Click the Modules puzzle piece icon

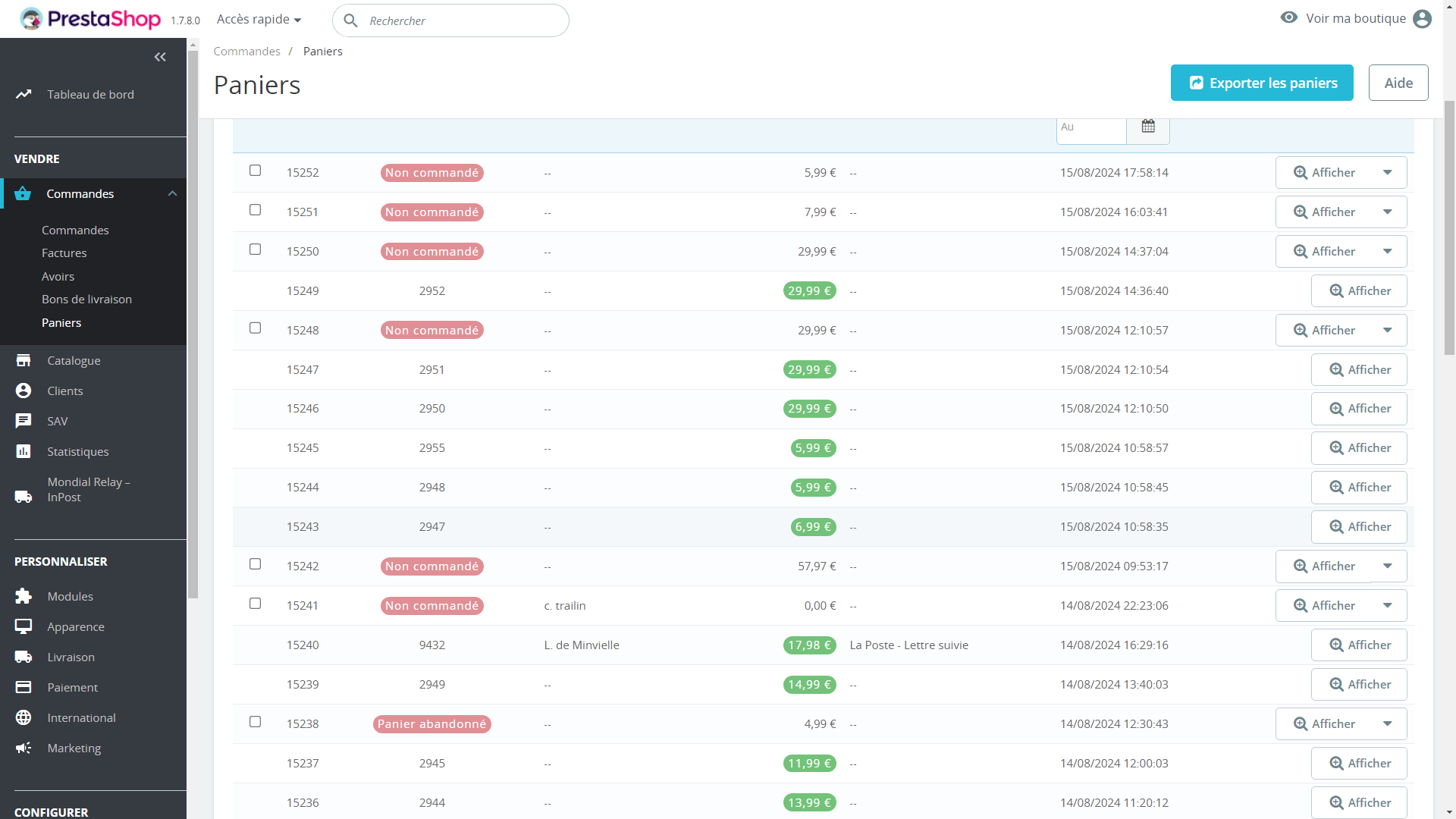click(24, 597)
